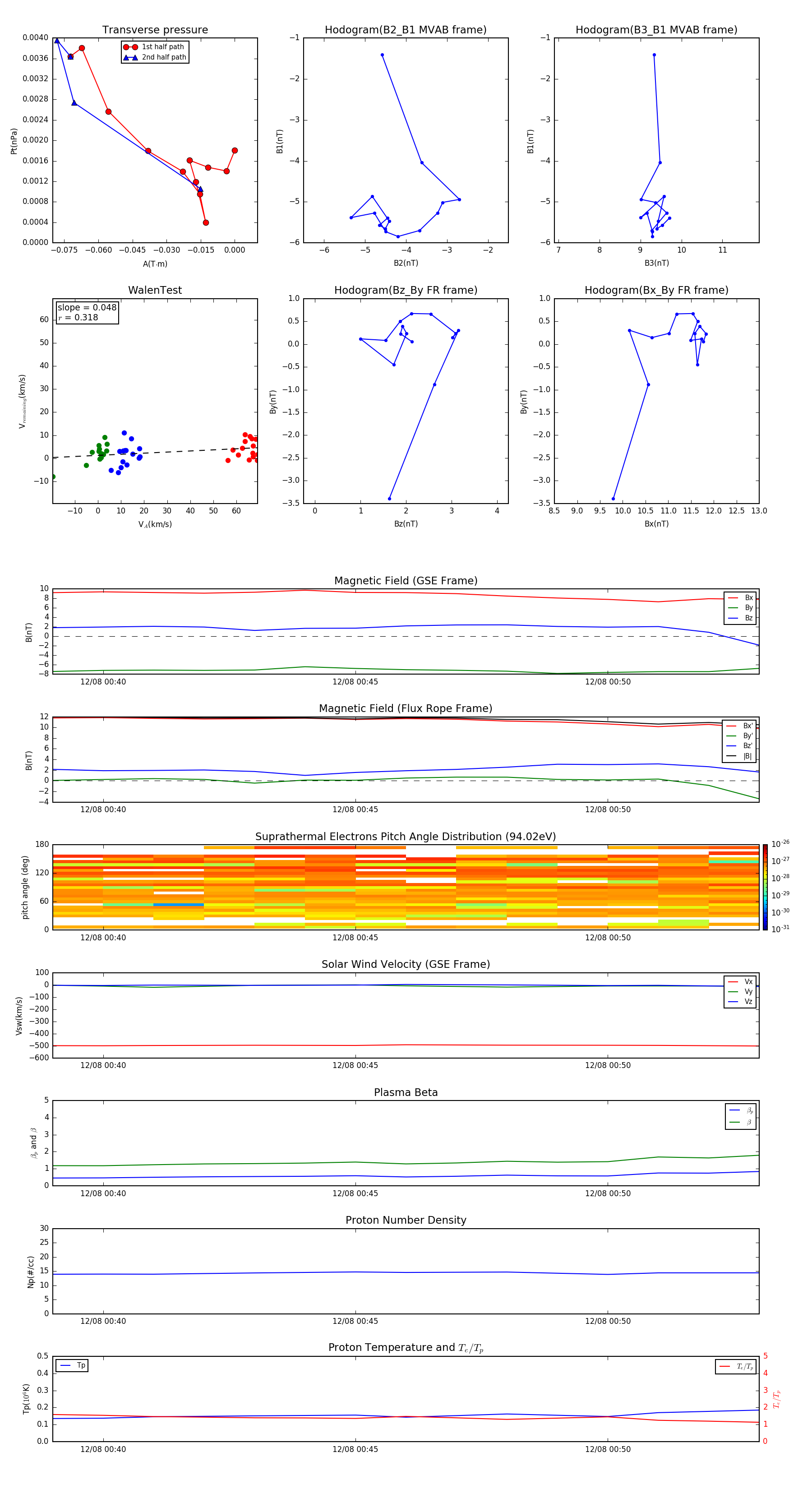Click the 'Magnetic Field (Flux Rope Frame)' title
The width and height of the screenshot is (812, 1489).
pos(406,709)
